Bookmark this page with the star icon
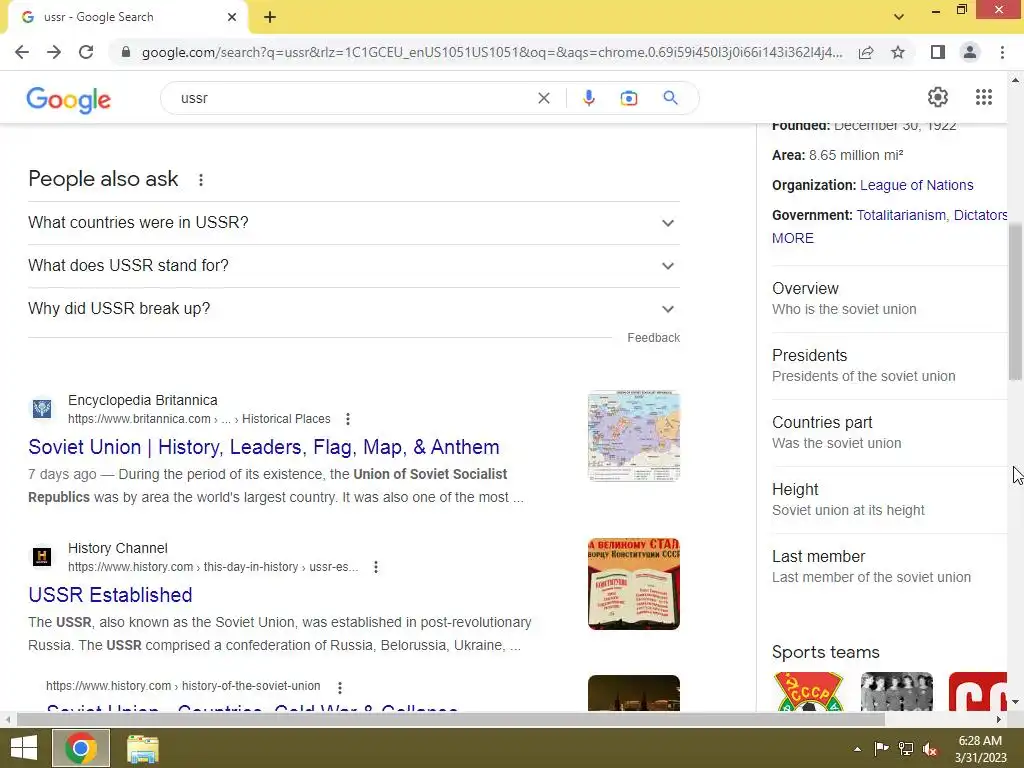The image size is (1024, 768). (x=898, y=52)
